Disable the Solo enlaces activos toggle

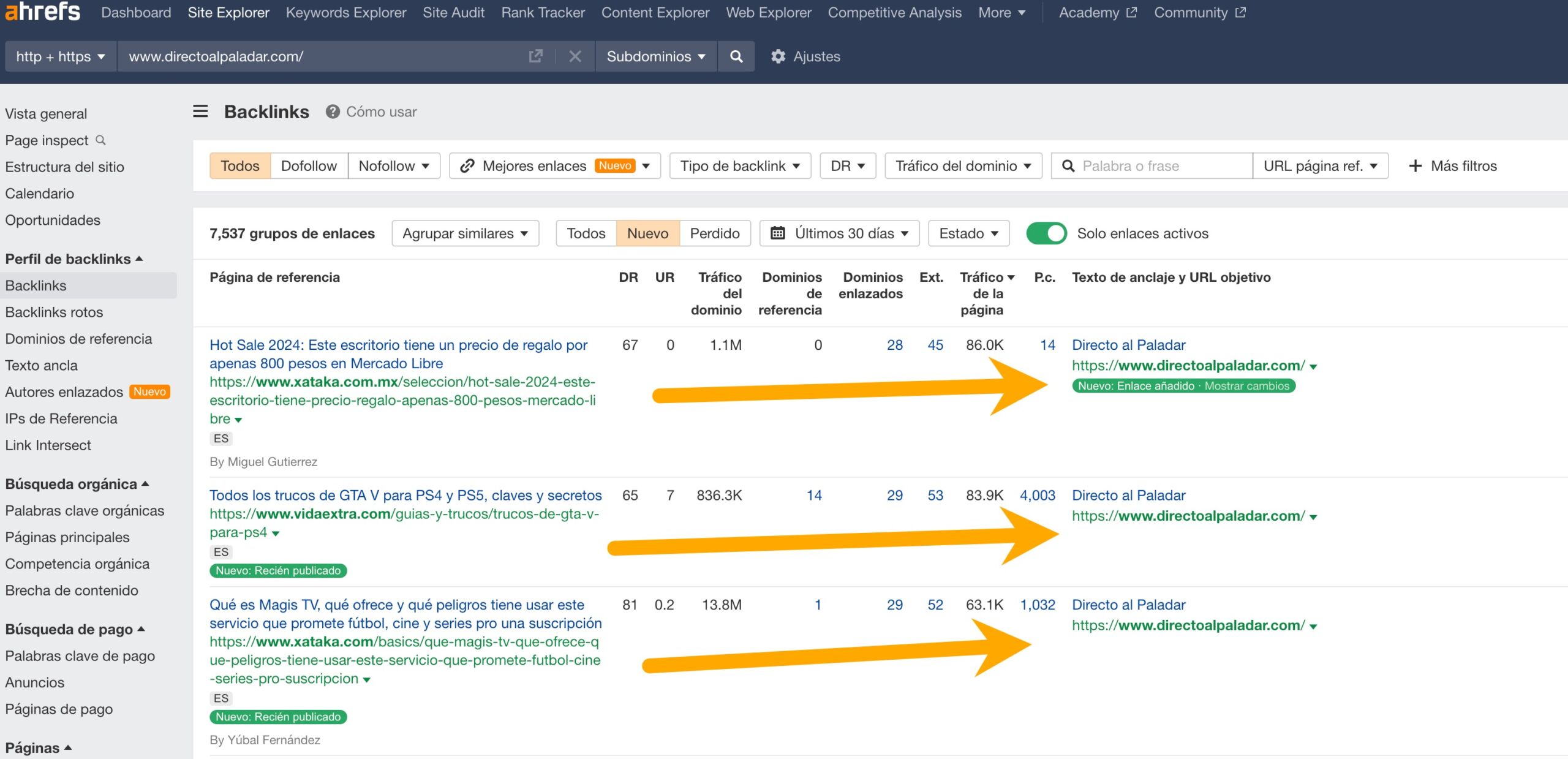coord(1047,233)
